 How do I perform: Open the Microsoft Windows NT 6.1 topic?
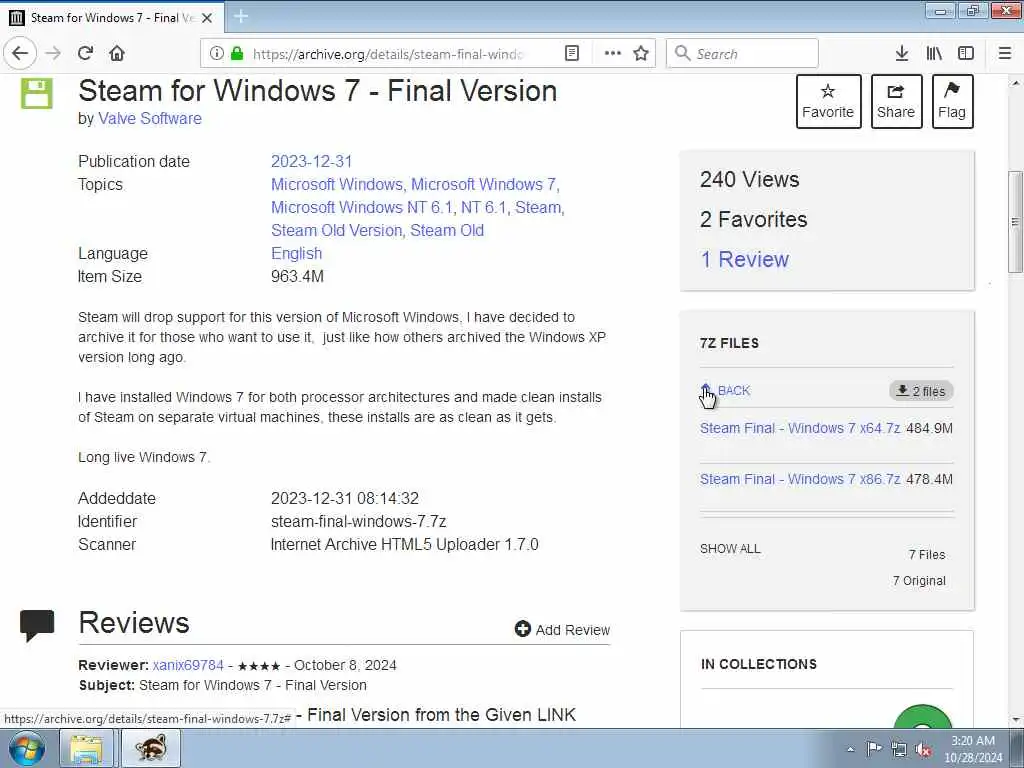tap(361, 207)
